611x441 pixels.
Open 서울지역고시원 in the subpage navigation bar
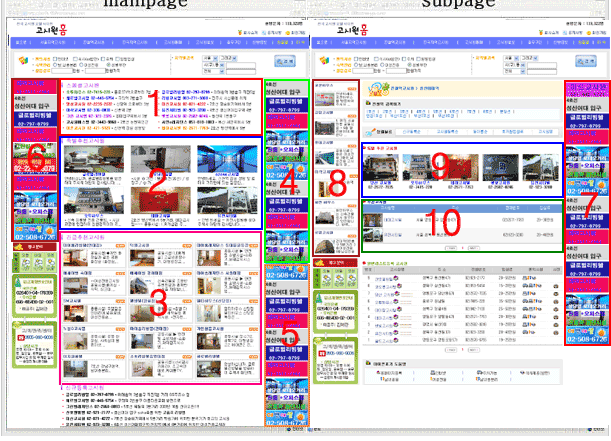click(359, 43)
